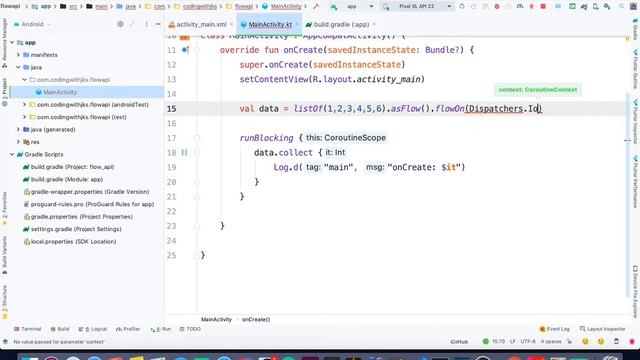Image resolution: width=640 pixels, height=360 pixels.
Task: Click the sad smiley feedback icon
Action: click(601, 341)
